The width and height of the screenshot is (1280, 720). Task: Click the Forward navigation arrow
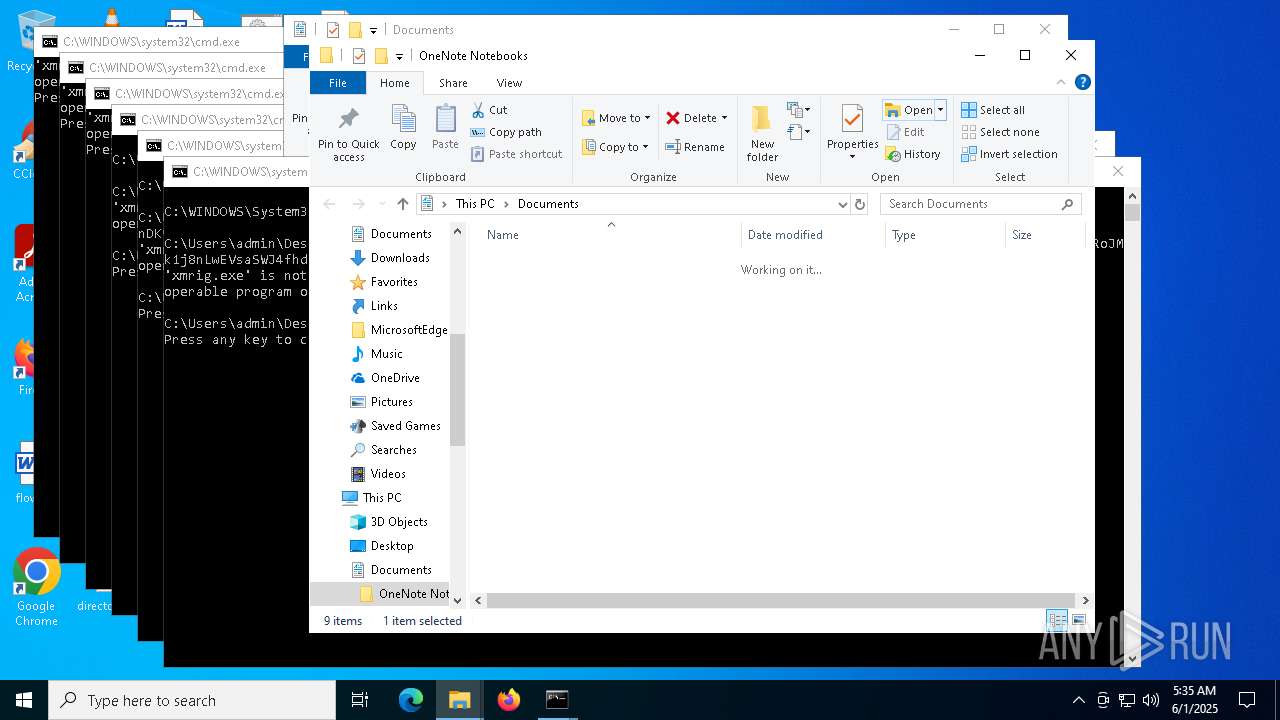(x=358, y=204)
